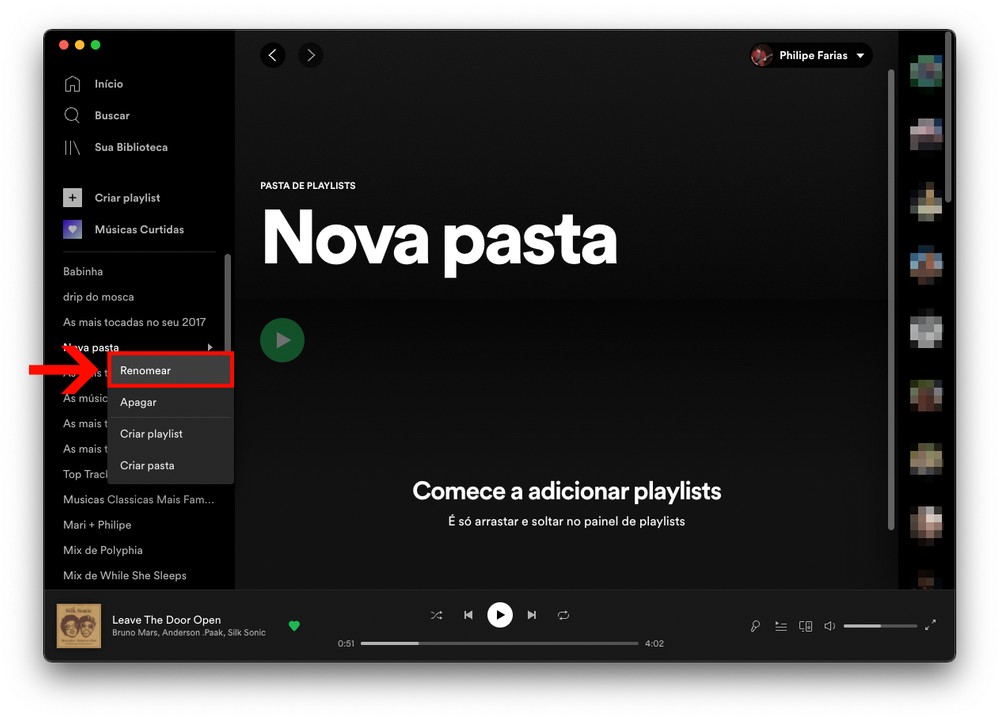Open Musicas Classicas Mais Fam... playlist

coord(138,500)
